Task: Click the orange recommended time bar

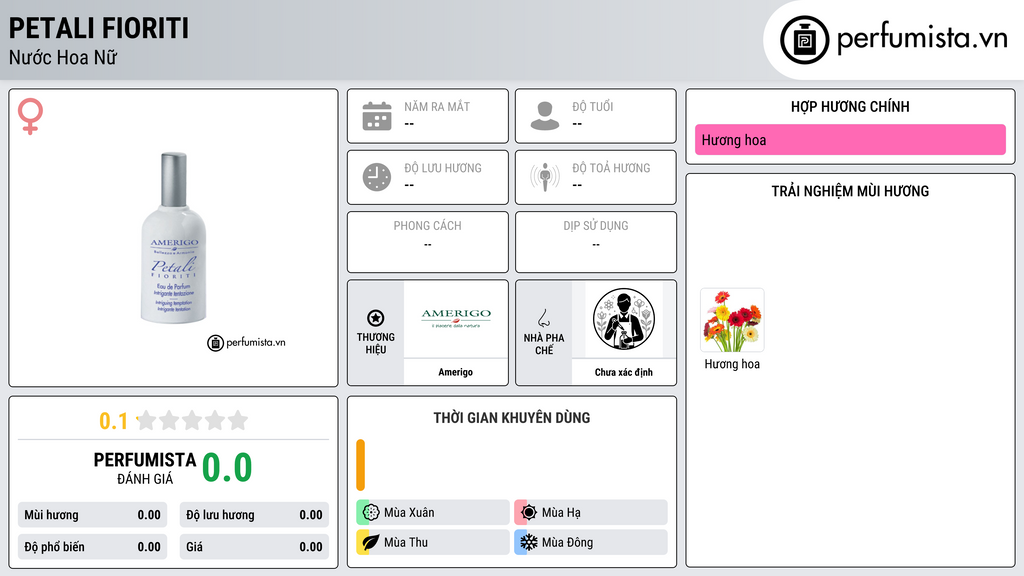Action: (360, 465)
